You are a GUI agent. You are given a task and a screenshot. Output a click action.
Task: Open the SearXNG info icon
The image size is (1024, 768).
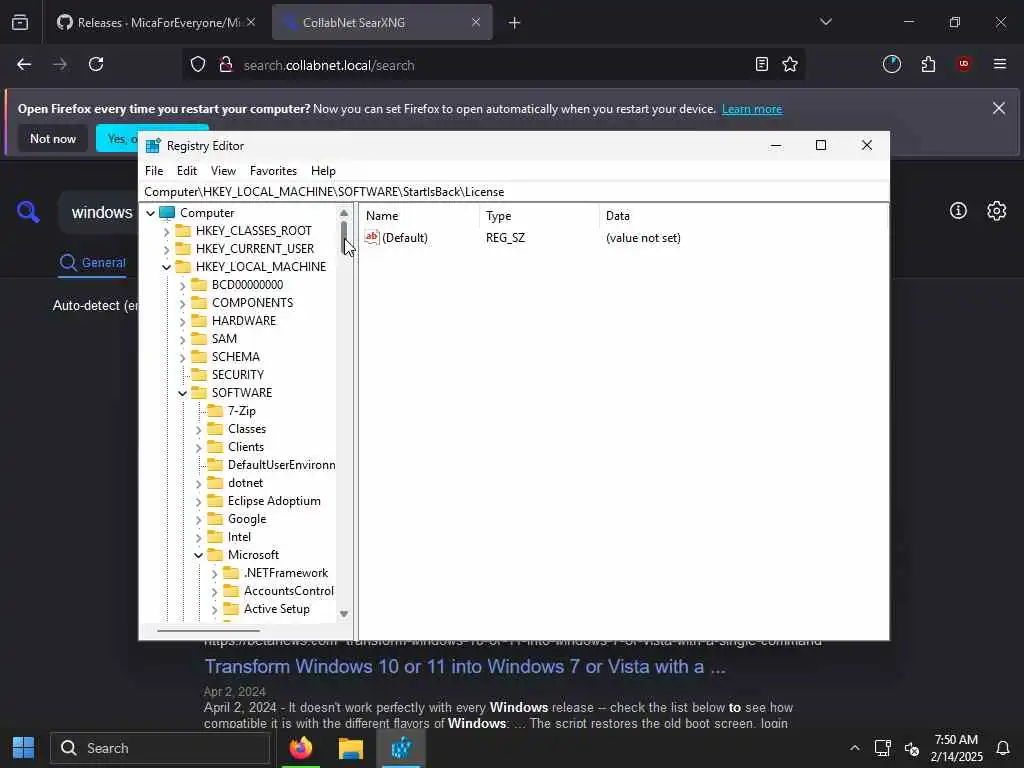(958, 210)
